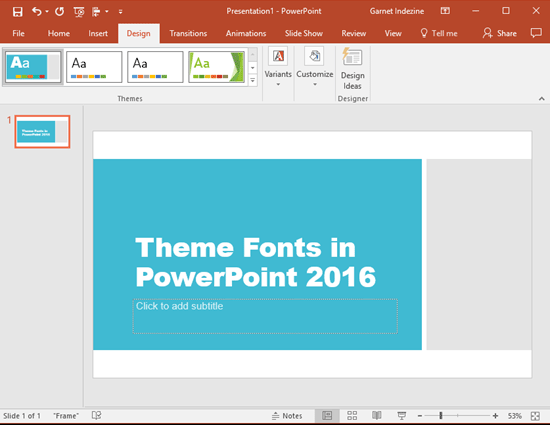
Task: Fit slide to current window icon
Action: (535, 416)
